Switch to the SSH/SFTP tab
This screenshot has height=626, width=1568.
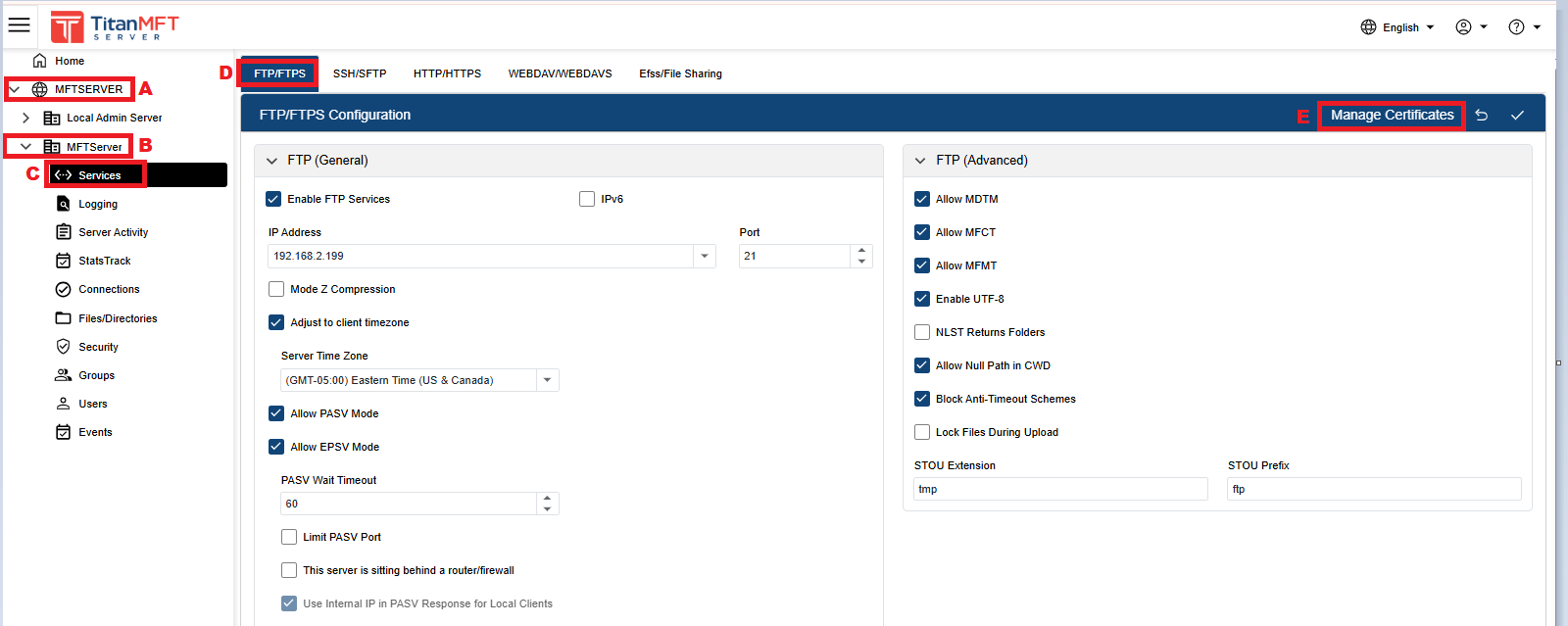coord(360,73)
